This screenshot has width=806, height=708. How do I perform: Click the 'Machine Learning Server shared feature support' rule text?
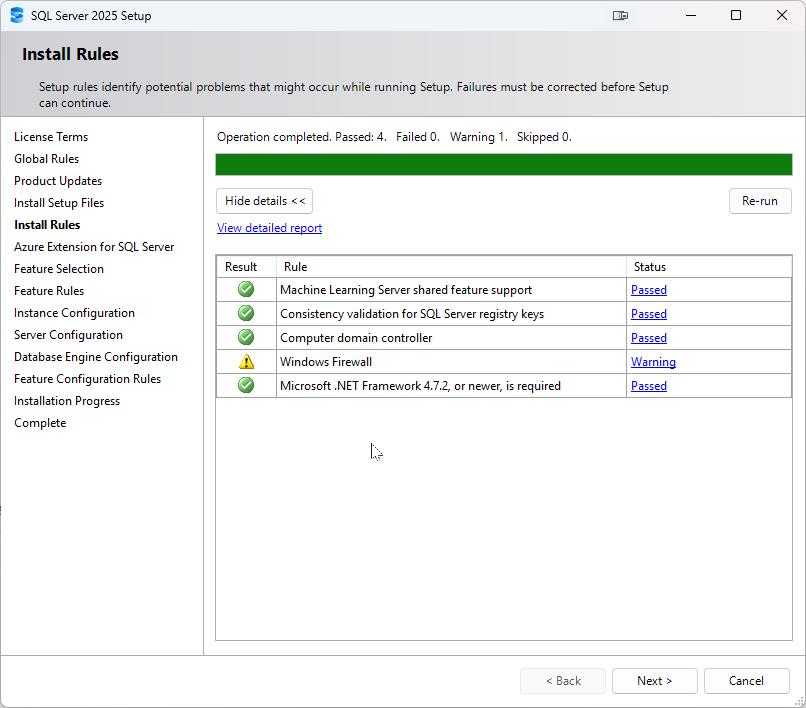(406, 290)
